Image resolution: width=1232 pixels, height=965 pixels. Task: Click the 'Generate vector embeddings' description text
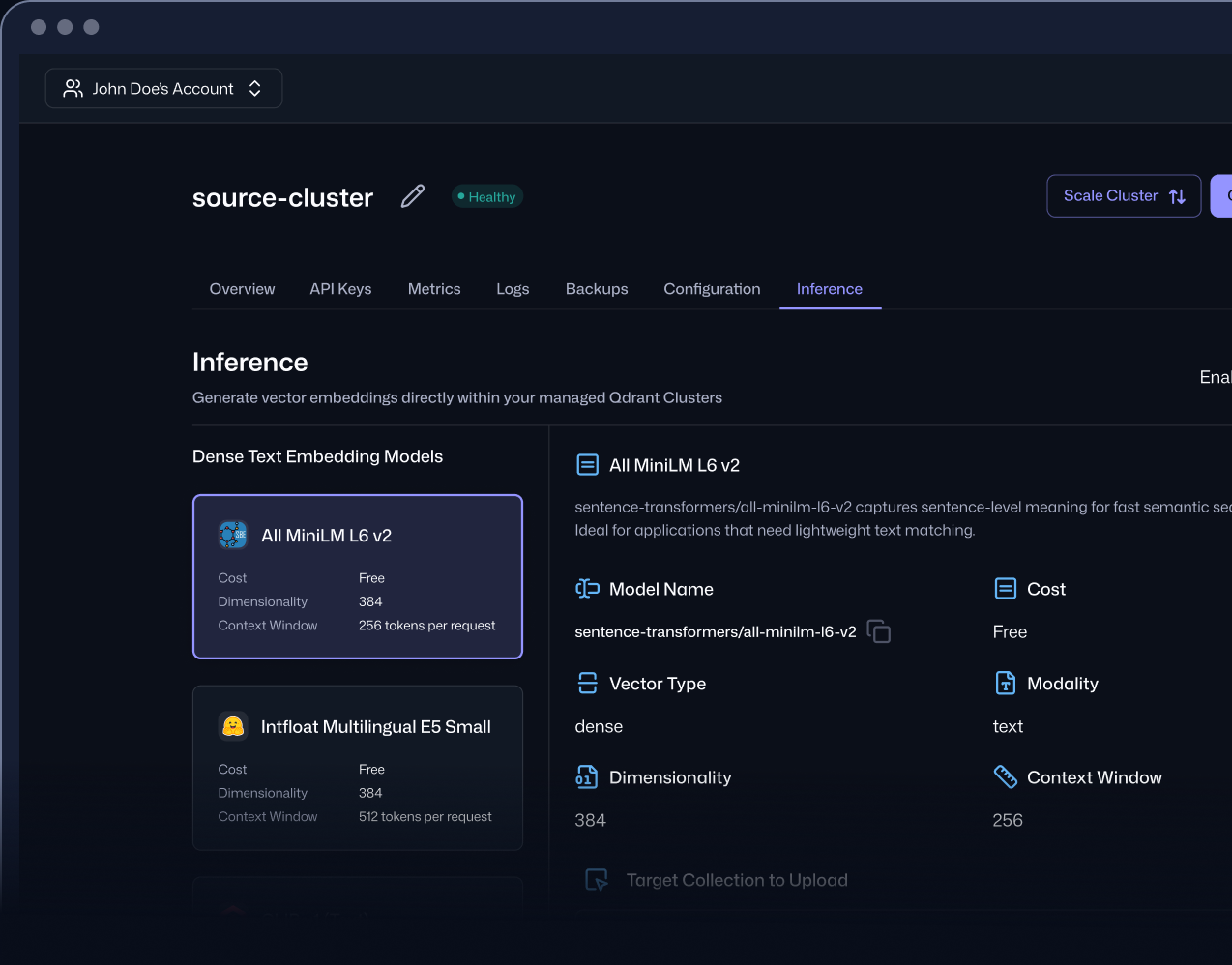(x=457, y=397)
